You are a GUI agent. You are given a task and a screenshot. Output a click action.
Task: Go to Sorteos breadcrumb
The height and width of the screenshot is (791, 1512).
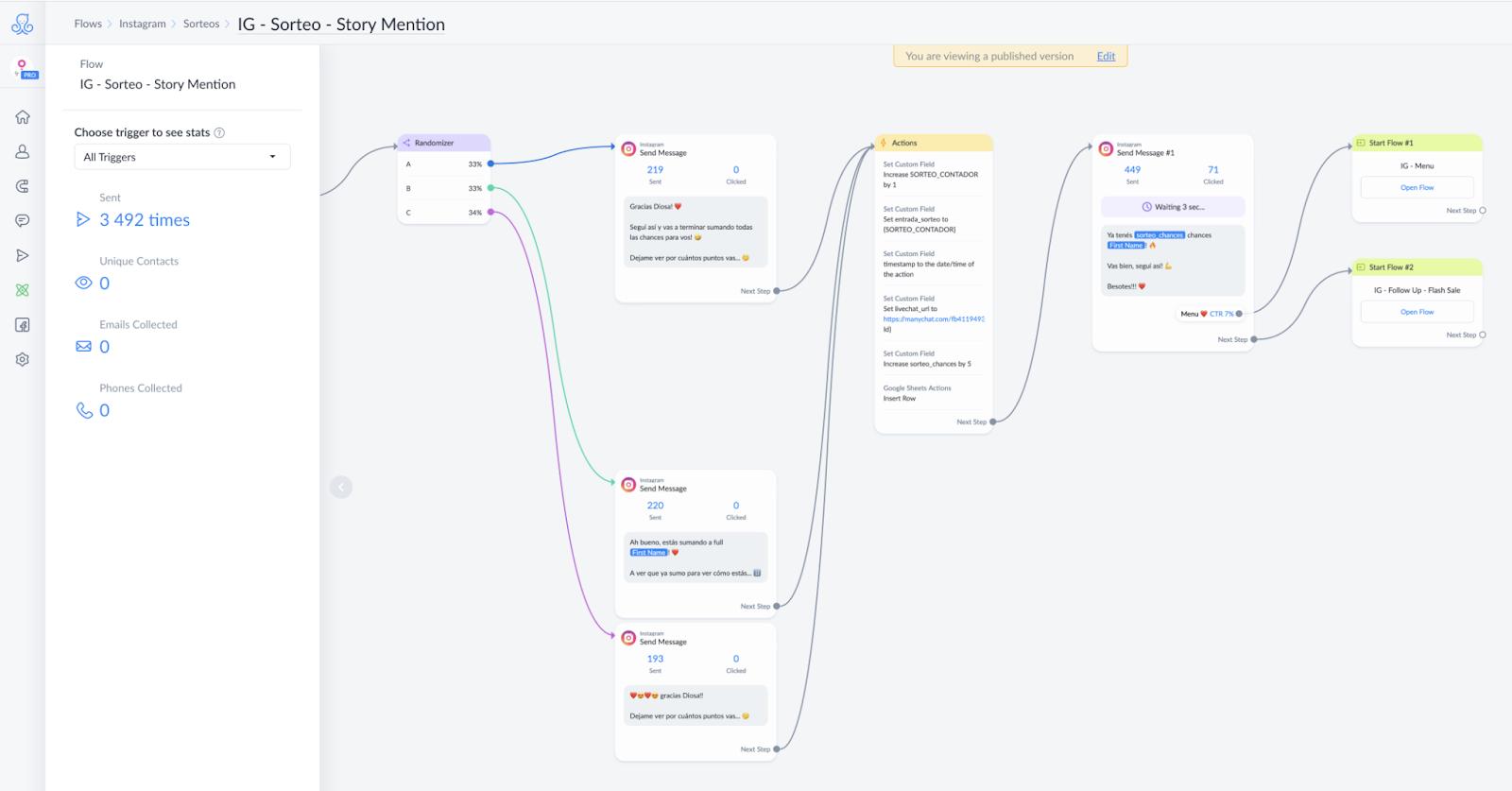coord(201,24)
